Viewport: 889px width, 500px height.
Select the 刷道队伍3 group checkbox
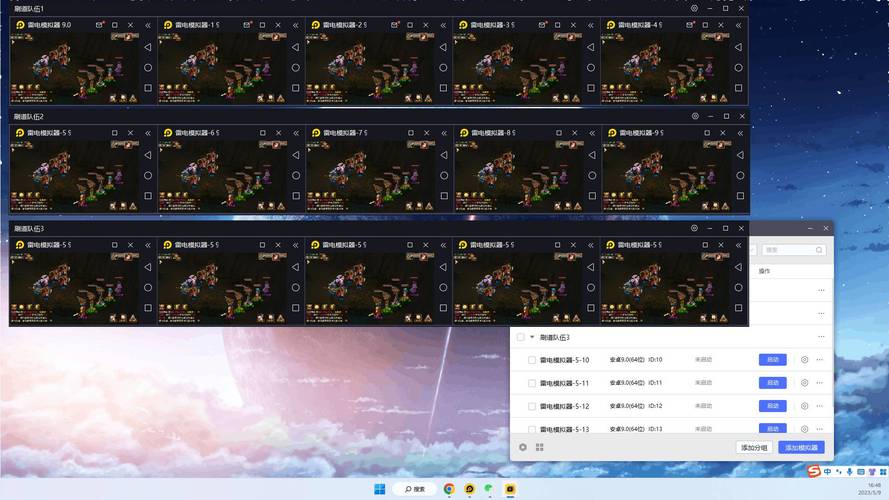pos(520,337)
